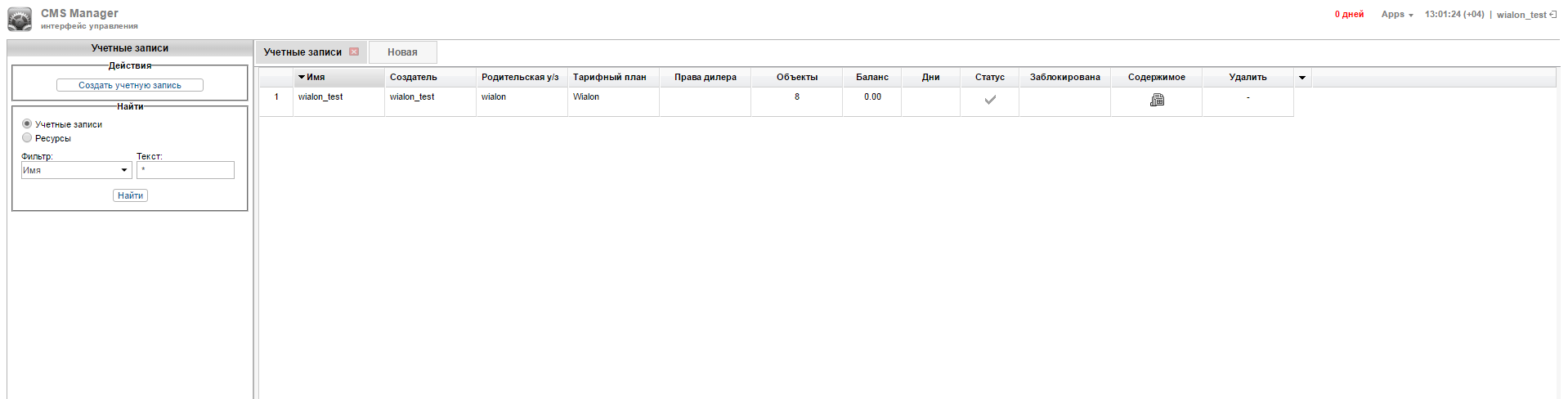The width and height of the screenshot is (1568, 399).
Task: Sort table by Баланс column header
Action: click(x=871, y=78)
